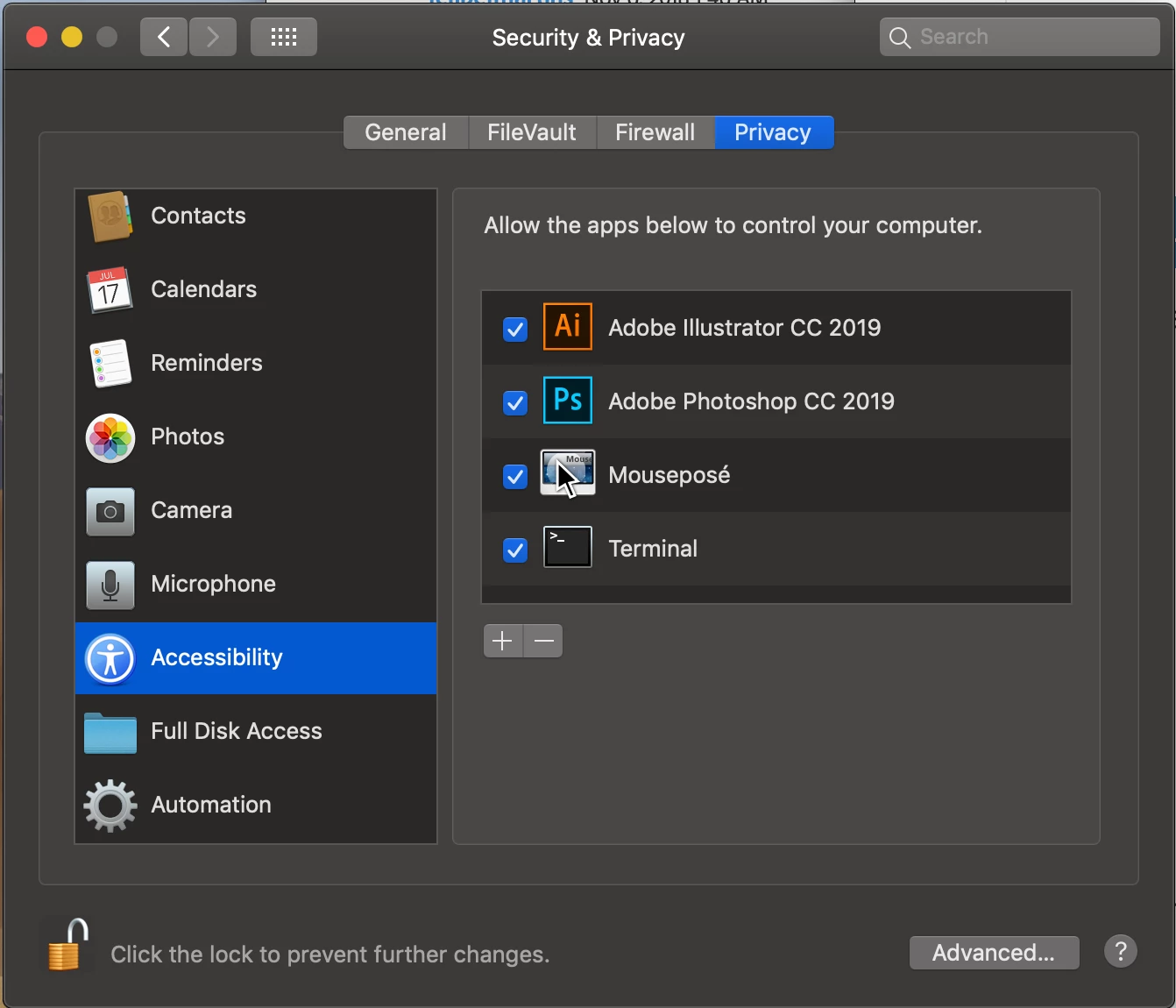Open the Firewall tab
This screenshot has width=1176, height=1008.
tap(655, 132)
